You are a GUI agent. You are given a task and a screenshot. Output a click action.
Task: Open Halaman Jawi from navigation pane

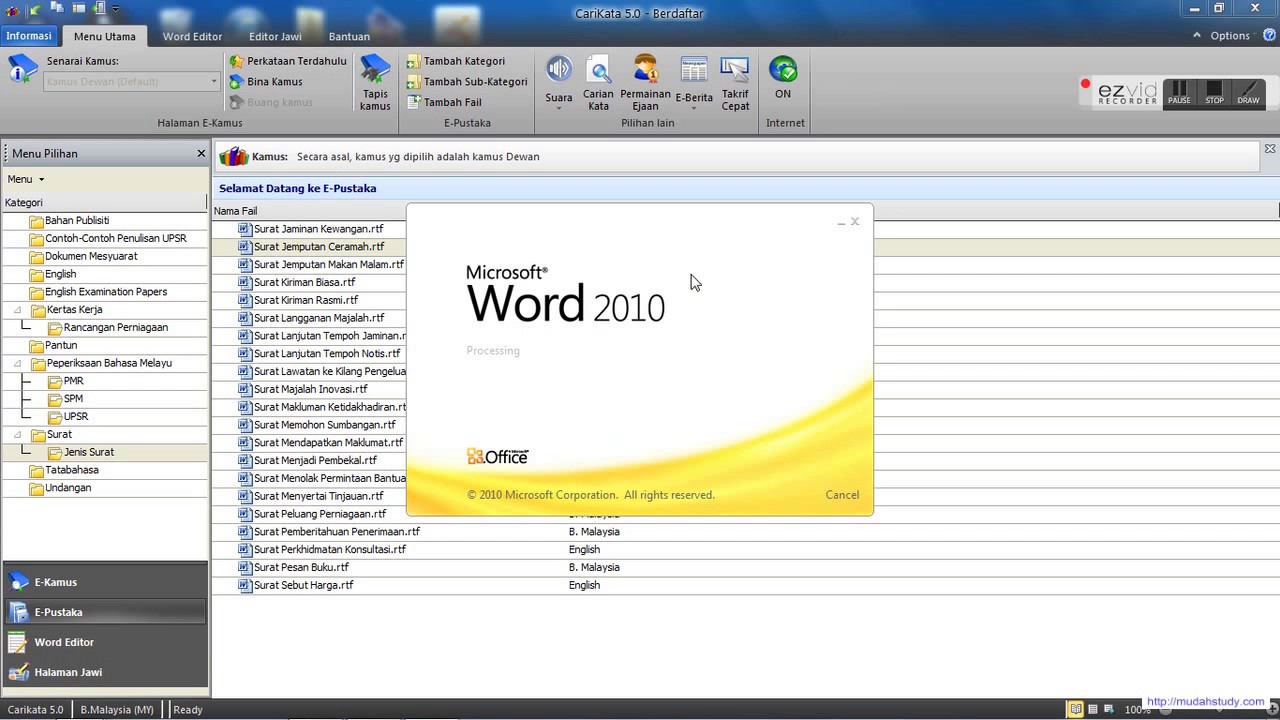pyautogui.click(x=105, y=672)
